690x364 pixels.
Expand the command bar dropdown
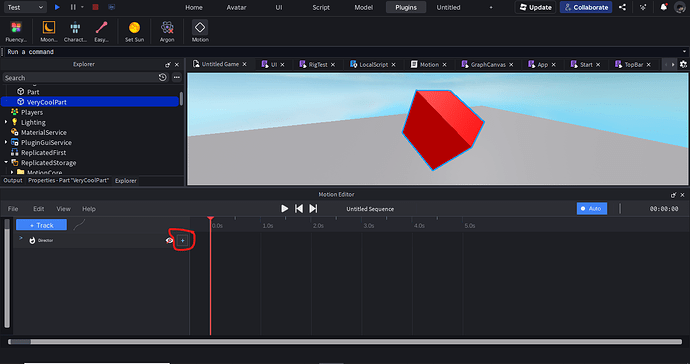[x=684, y=51]
